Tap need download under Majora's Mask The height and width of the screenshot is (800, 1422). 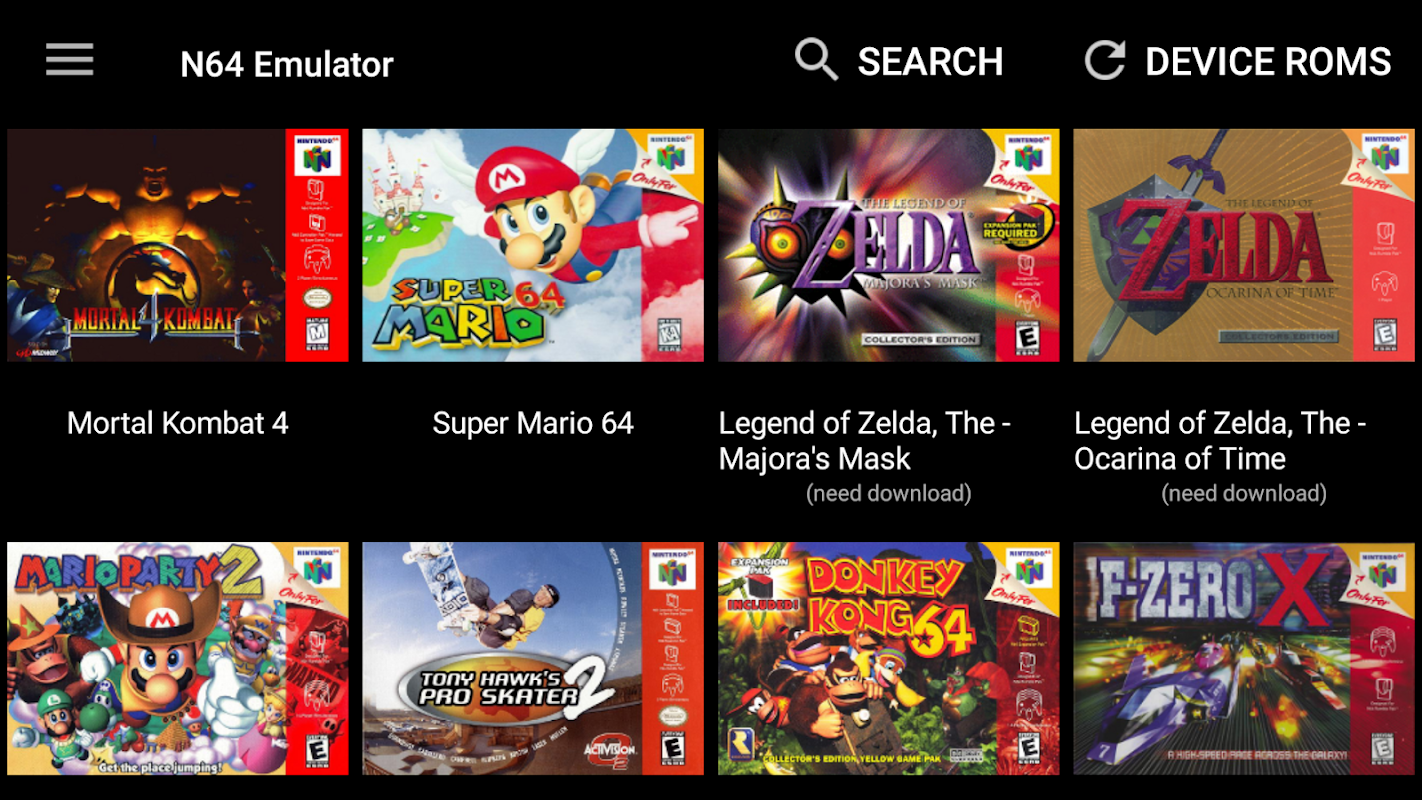(x=889, y=493)
